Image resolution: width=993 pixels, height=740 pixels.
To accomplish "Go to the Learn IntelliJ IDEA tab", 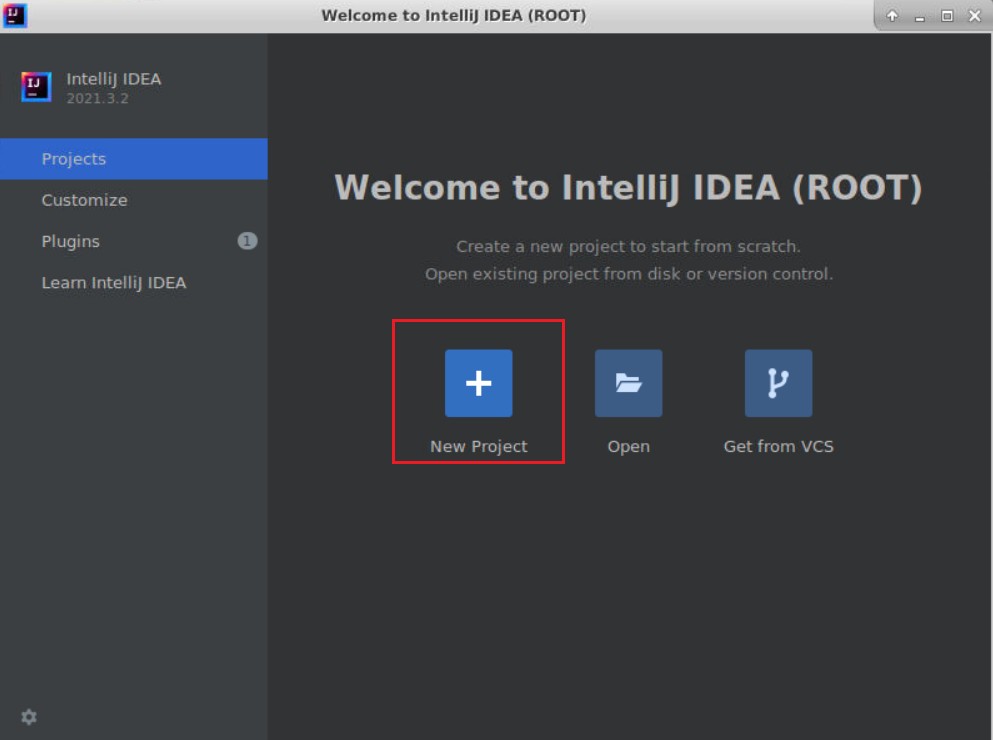I will pyautogui.click(x=113, y=283).
